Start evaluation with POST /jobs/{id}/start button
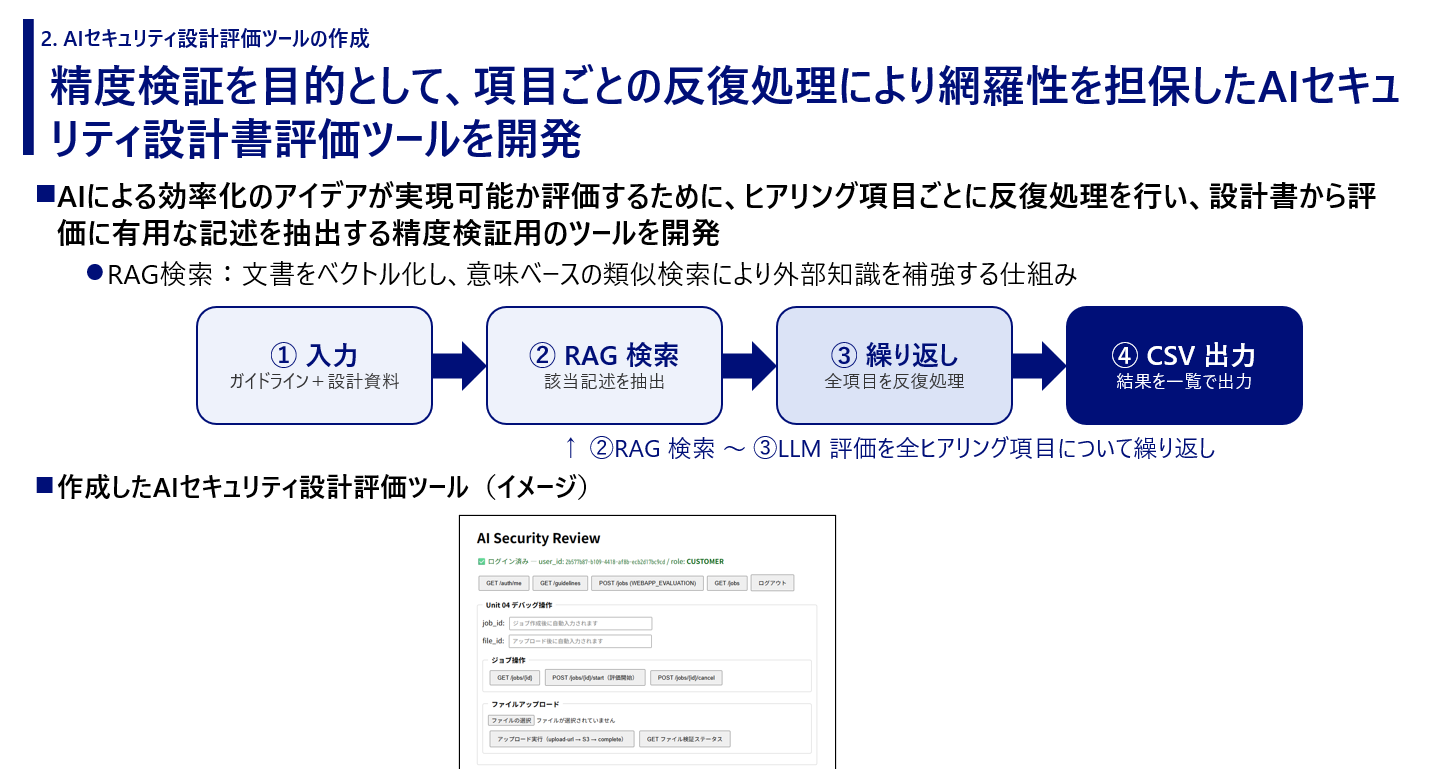 pyautogui.click(x=595, y=678)
